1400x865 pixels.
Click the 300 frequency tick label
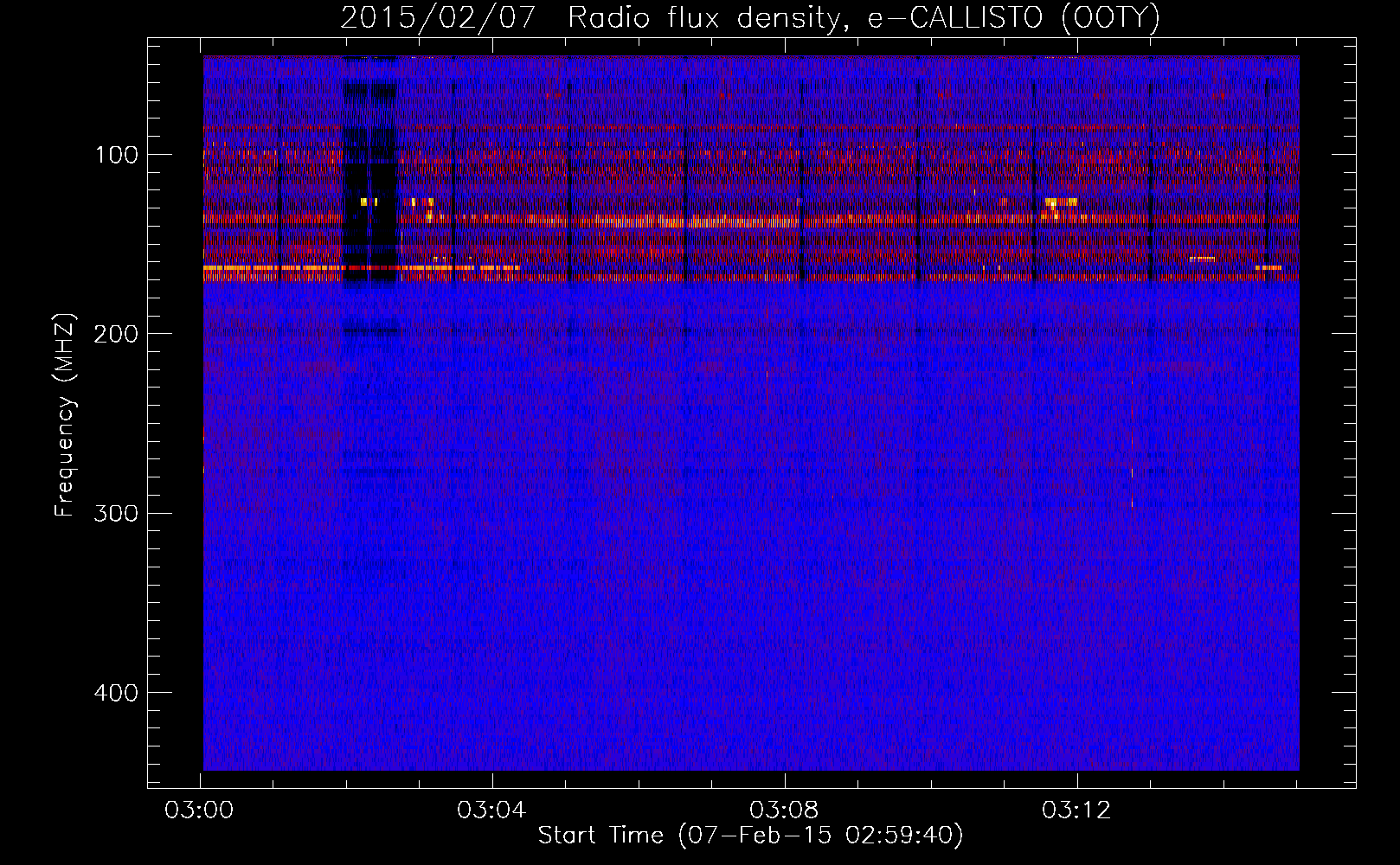(x=117, y=513)
